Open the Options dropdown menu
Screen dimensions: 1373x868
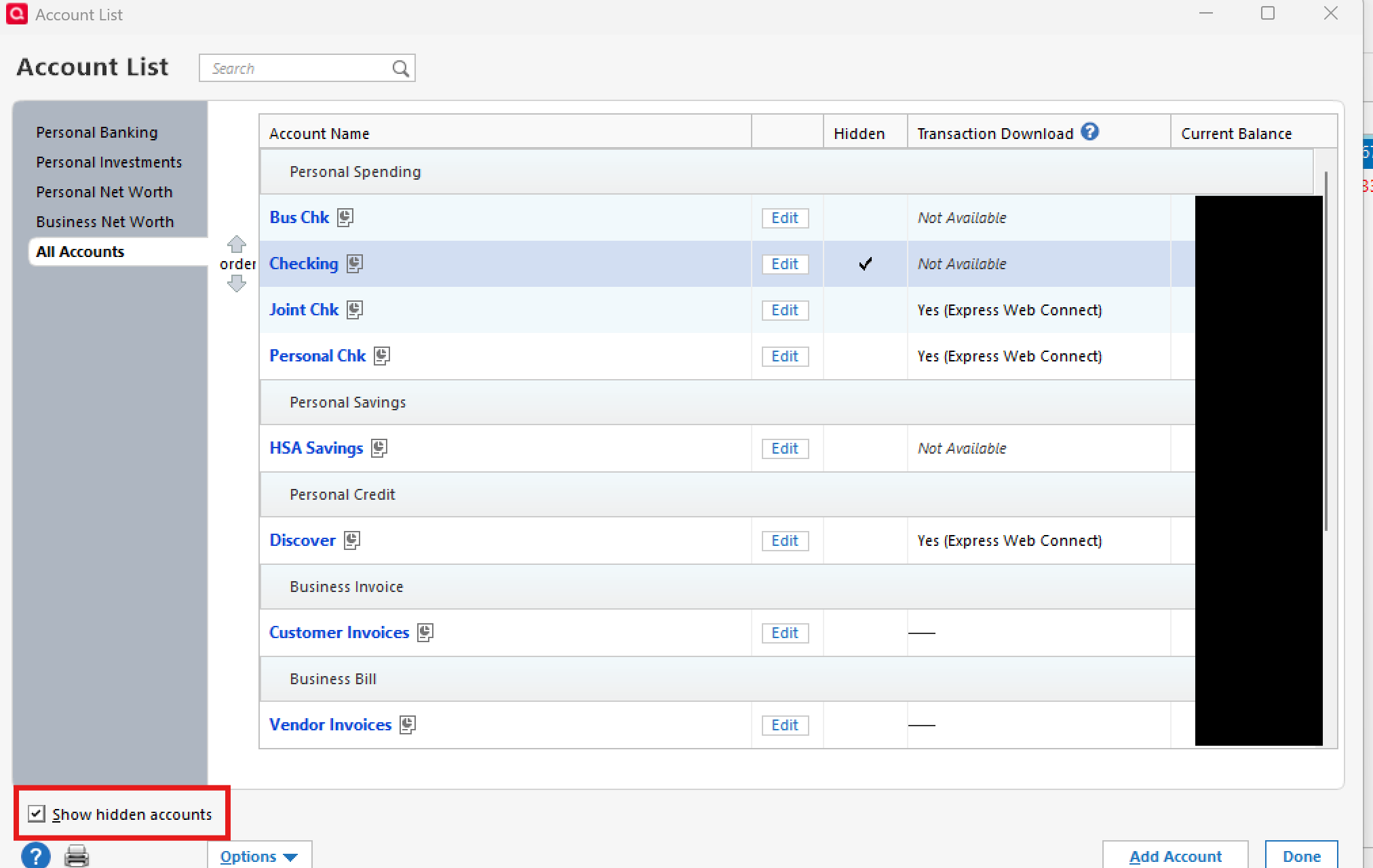pos(258,856)
